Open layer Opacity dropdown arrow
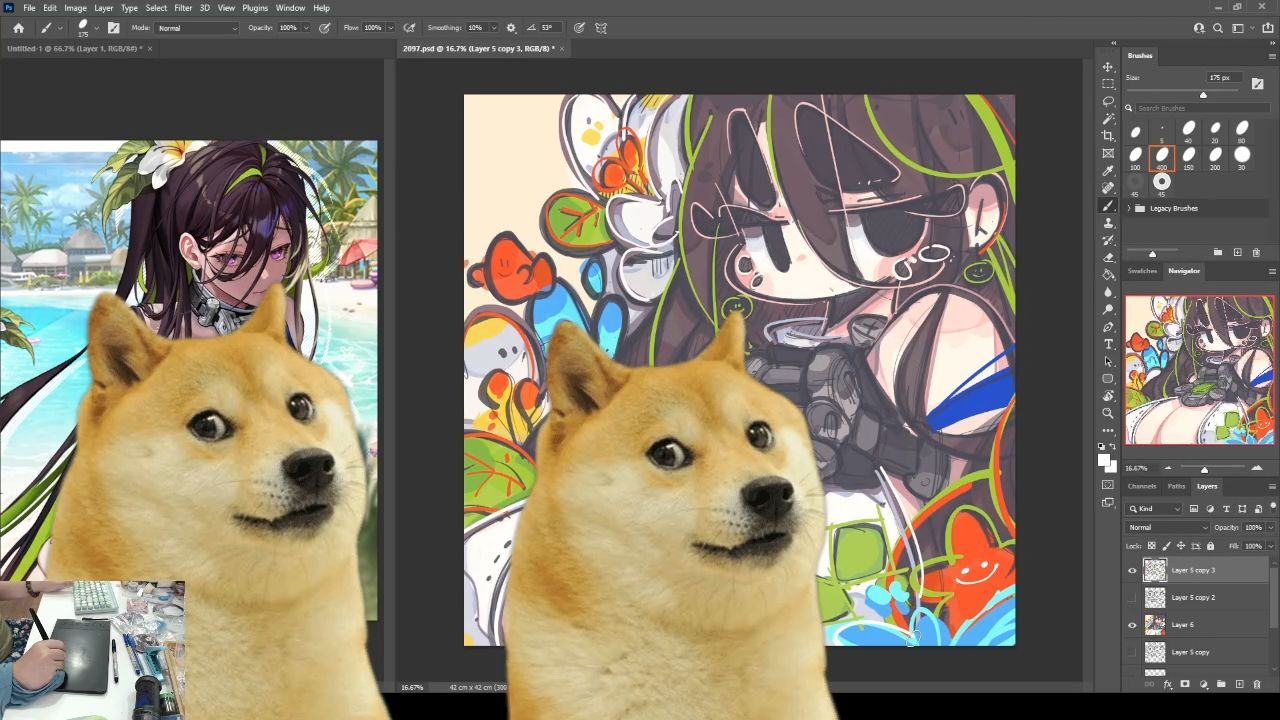Viewport: 1280px width, 720px height. (x=1271, y=528)
